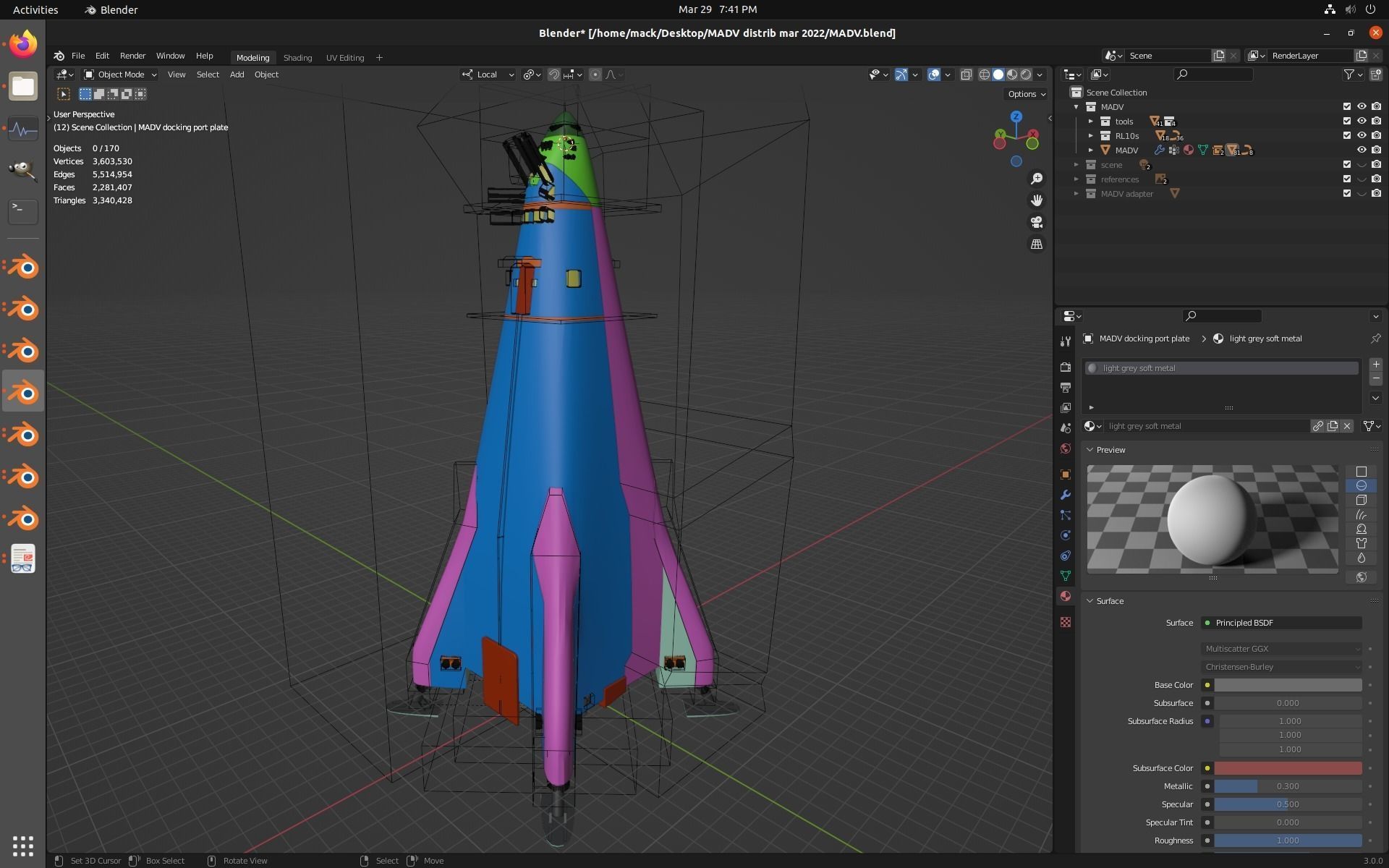This screenshot has width=1389, height=868.
Task: Collapse the Preview panel
Action: pyautogui.click(x=1090, y=450)
